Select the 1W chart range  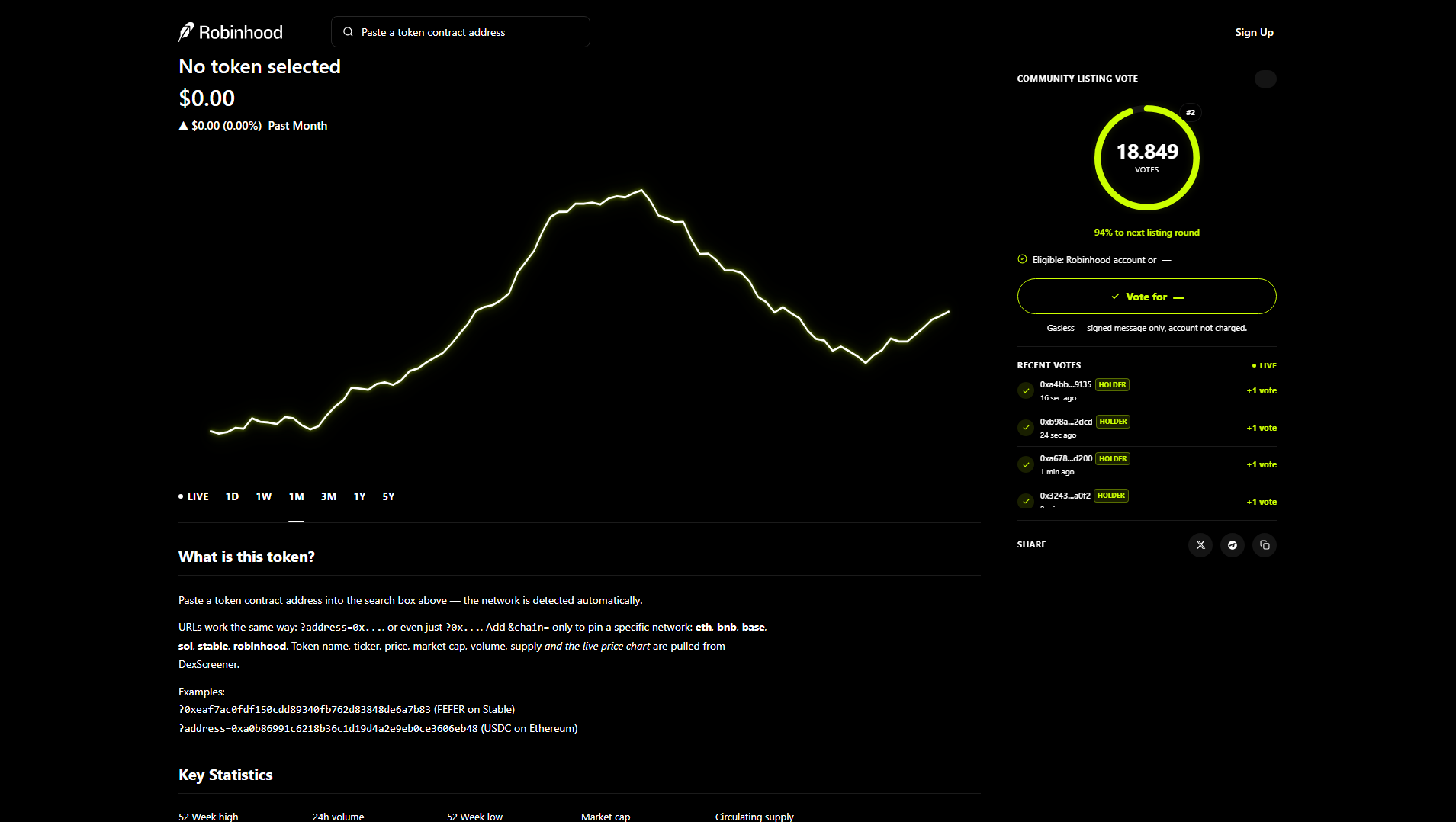pos(264,496)
